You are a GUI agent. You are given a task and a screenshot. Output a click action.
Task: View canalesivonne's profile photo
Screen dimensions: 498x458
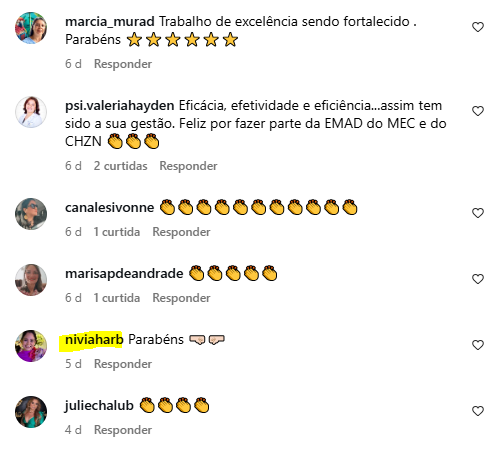(31, 214)
